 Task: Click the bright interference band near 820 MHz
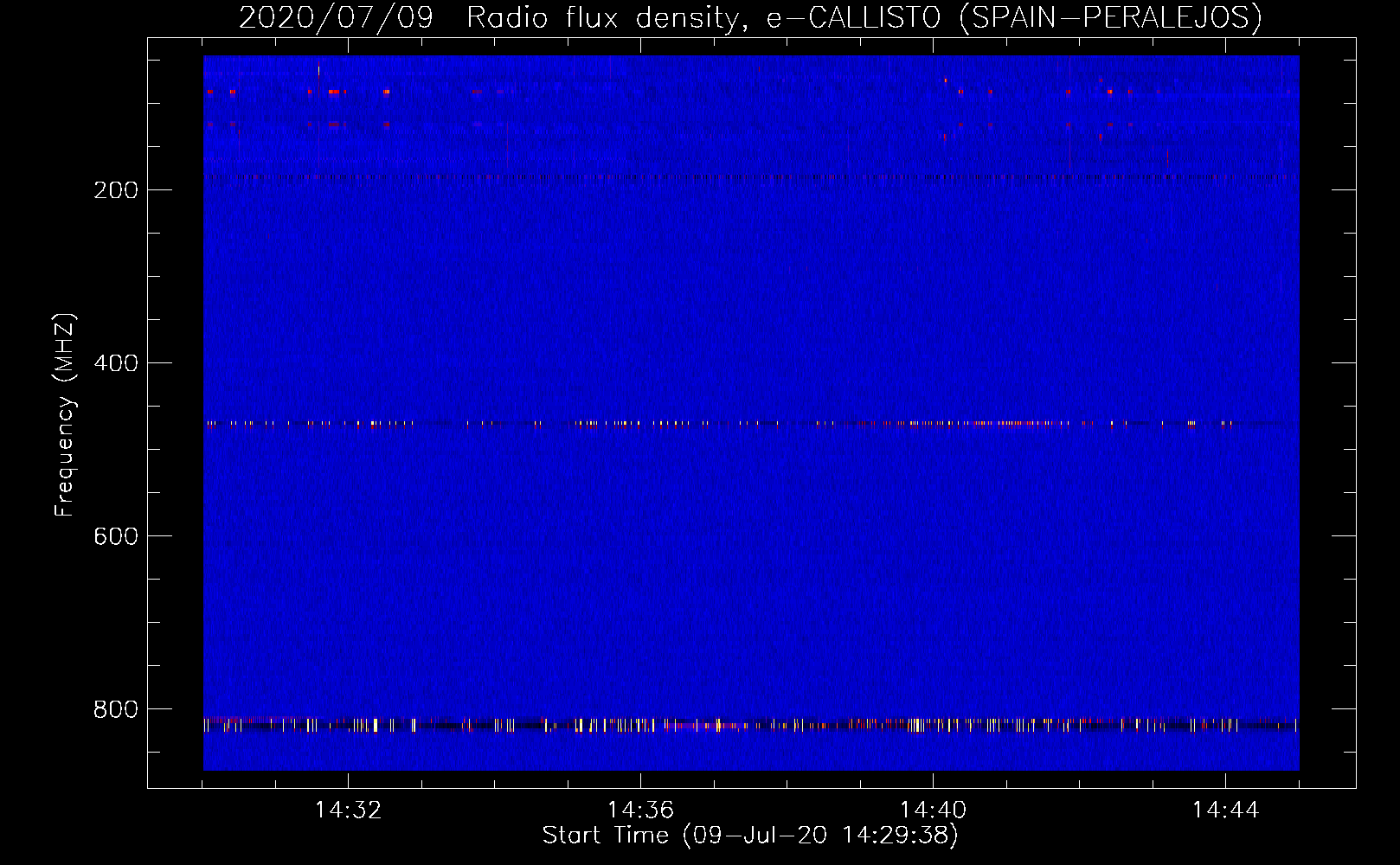751,724
